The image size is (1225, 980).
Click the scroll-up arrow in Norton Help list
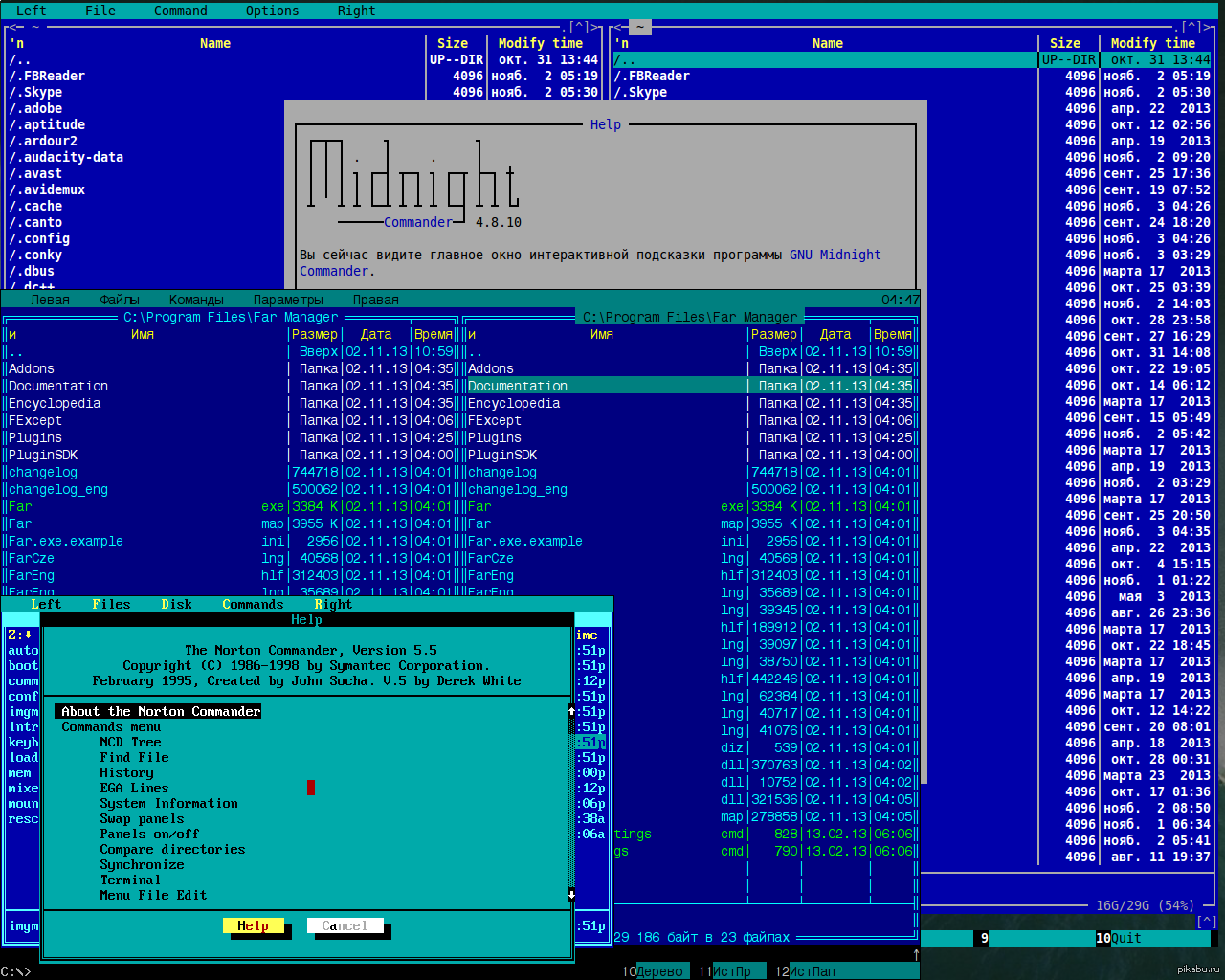pos(571,711)
